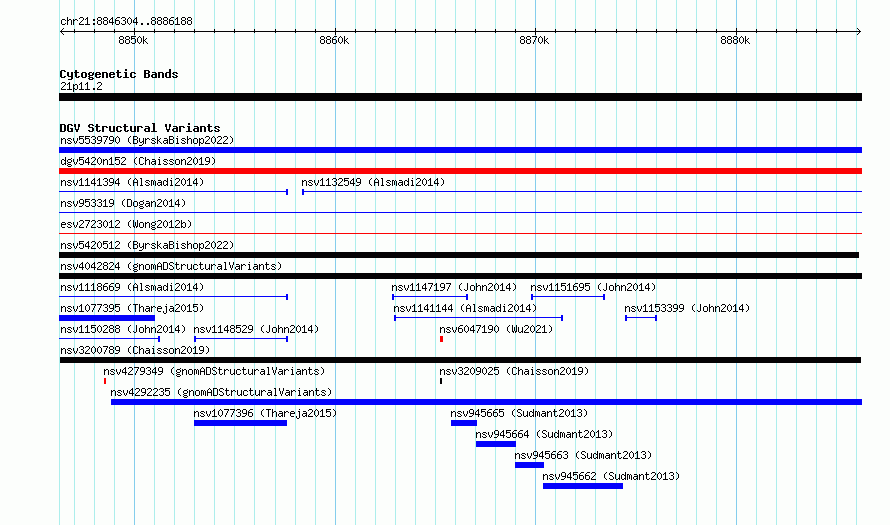Select the black nsv3209025 variant marker

[x=441, y=381]
